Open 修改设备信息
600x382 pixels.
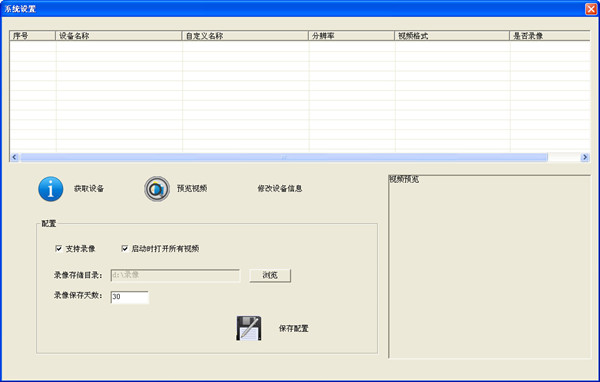tap(280, 188)
